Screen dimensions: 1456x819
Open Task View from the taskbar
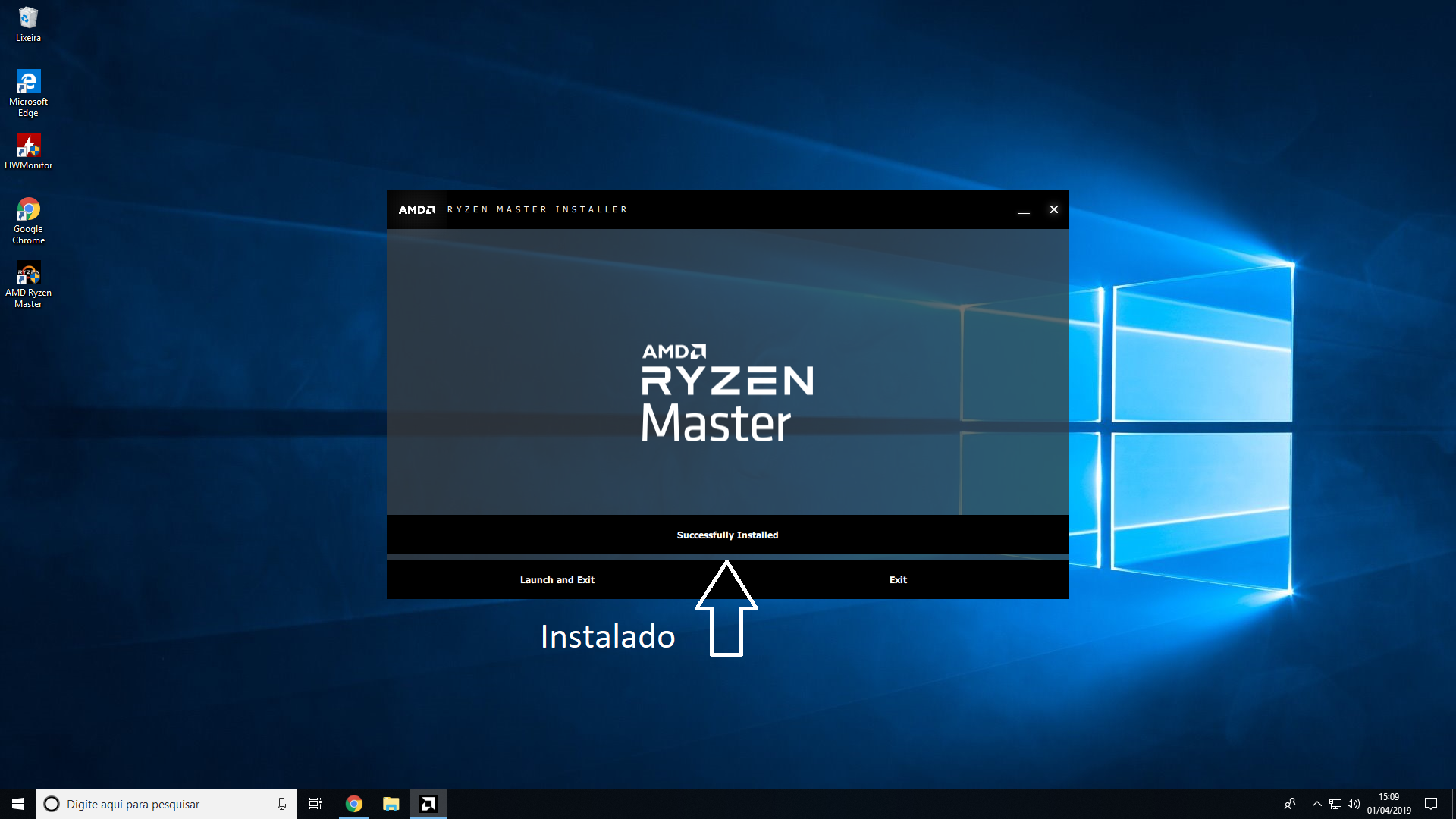315,804
